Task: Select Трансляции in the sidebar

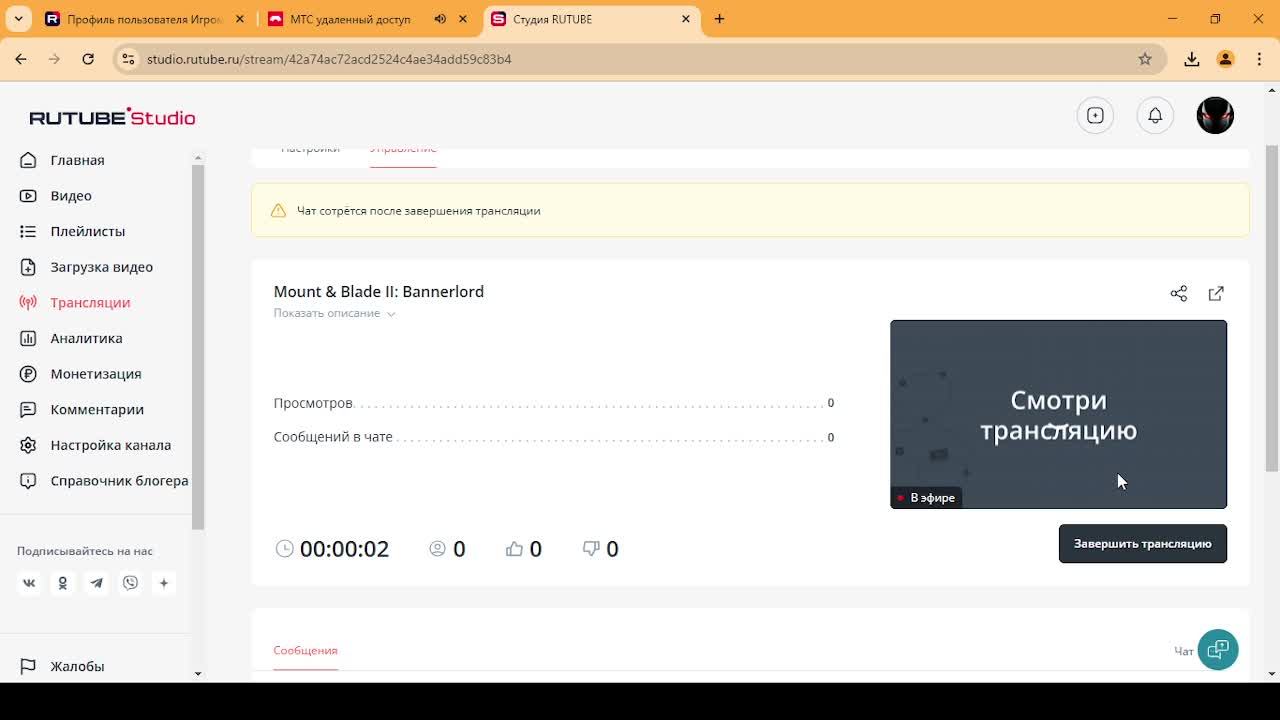Action: tap(90, 303)
